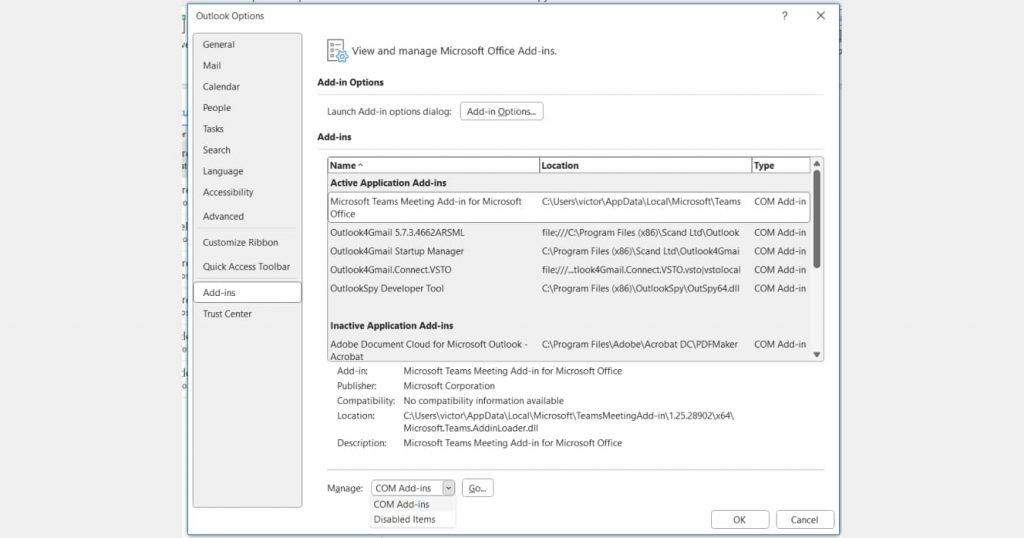Screen dimensions: 1024x538
Task: Select Outlook4Gmail.Connect.VSTO row
Action: tap(568, 270)
